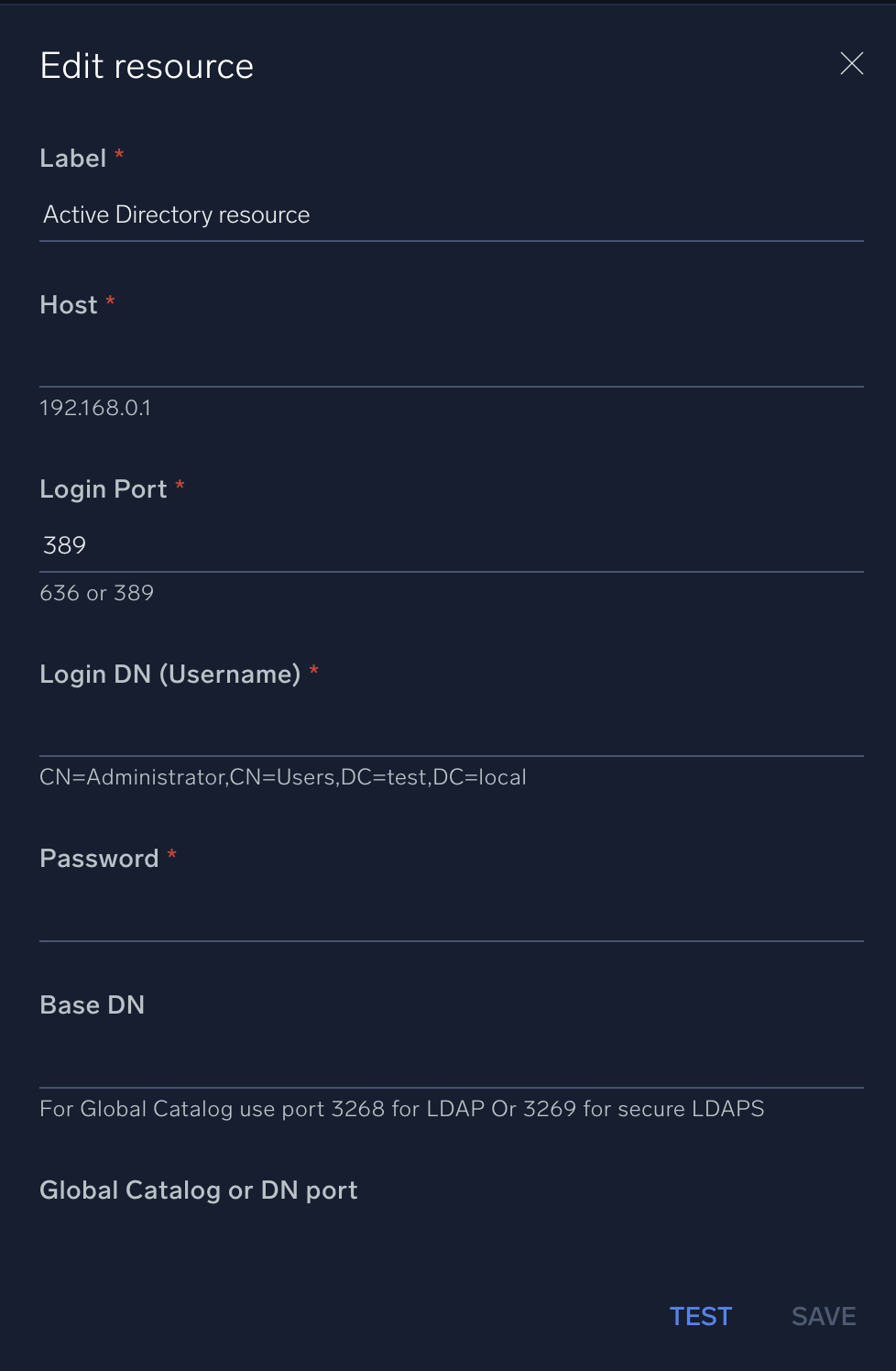Screen dimensions: 896x1371
Task: Click the "Base DN" field caption
Action: [93, 1005]
